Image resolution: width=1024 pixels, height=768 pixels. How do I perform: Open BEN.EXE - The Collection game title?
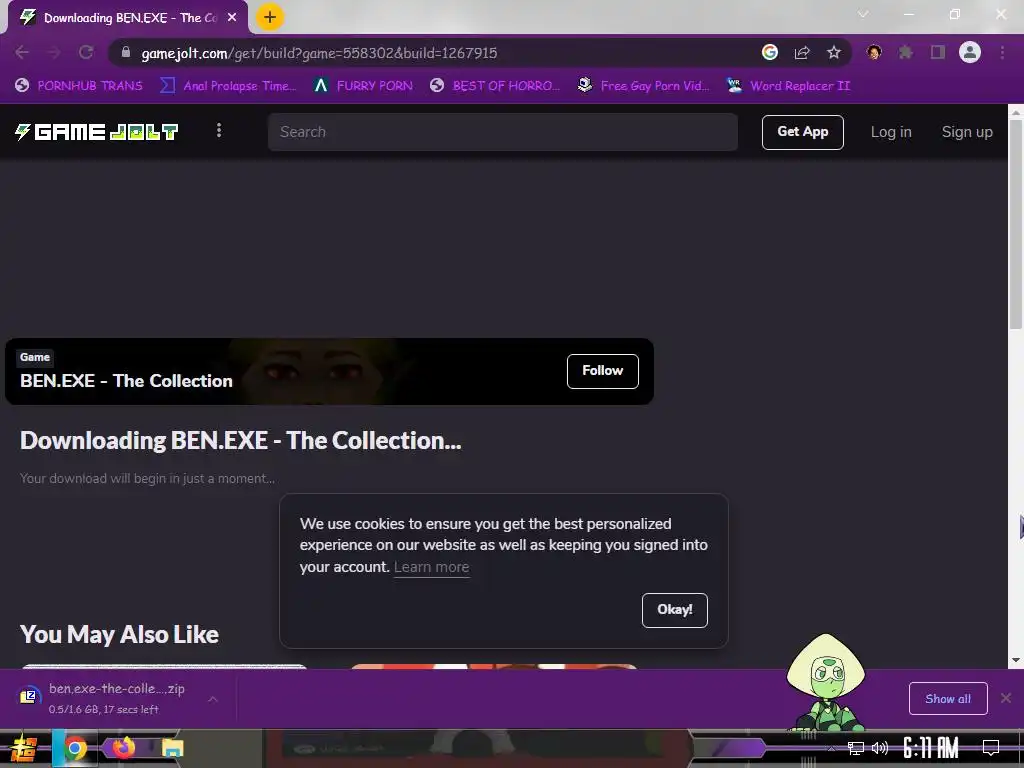[x=126, y=381]
